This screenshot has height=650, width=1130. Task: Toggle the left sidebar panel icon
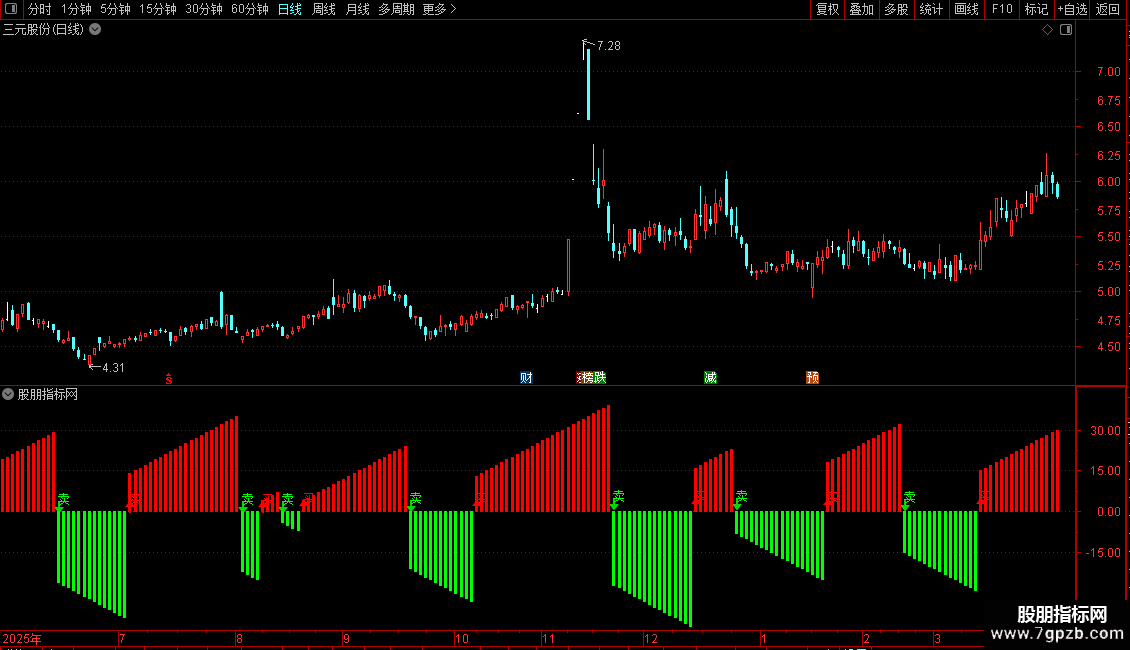coord(11,9)
